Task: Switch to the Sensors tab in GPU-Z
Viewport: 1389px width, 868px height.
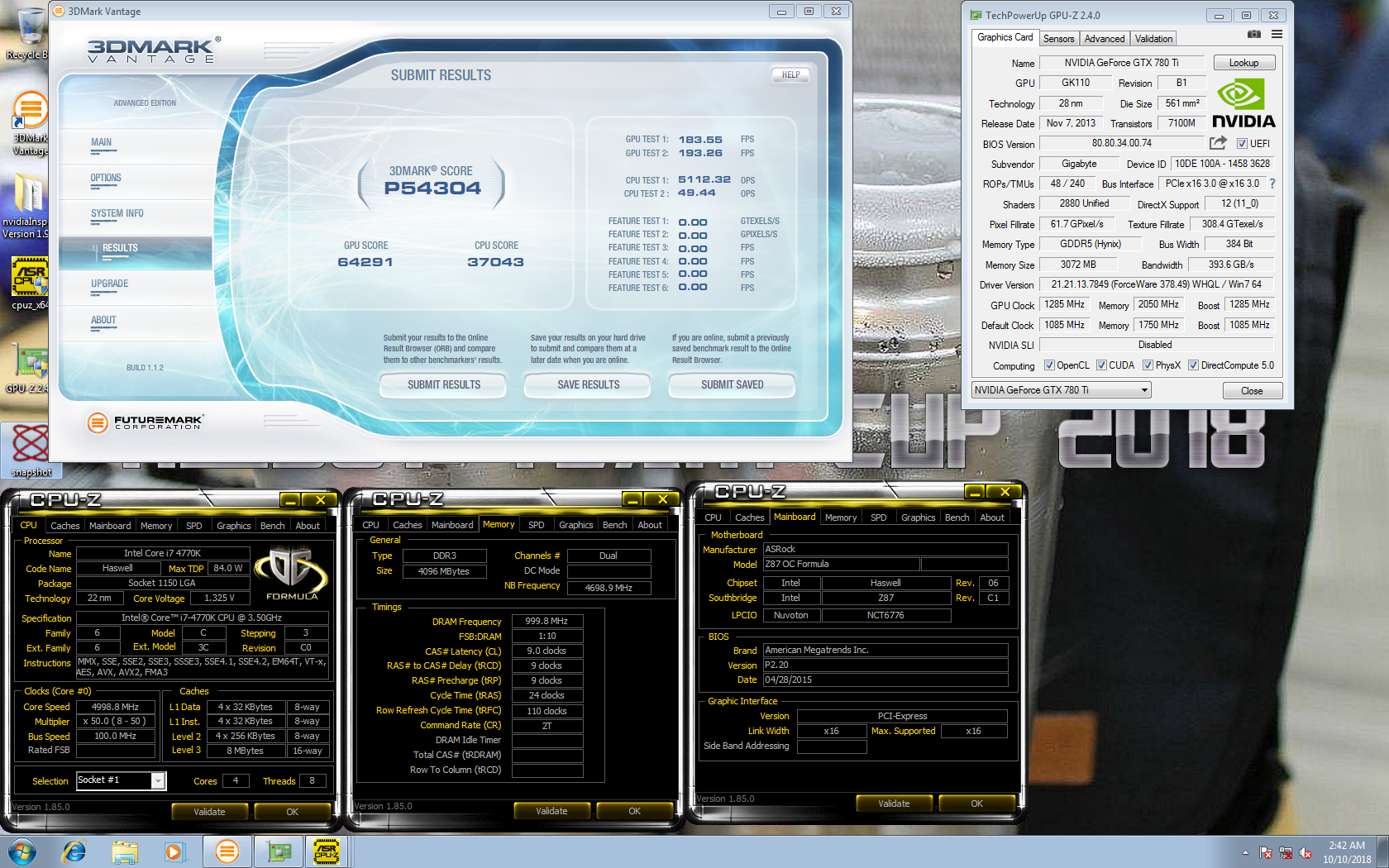Action: click(x=1058, y=39)
